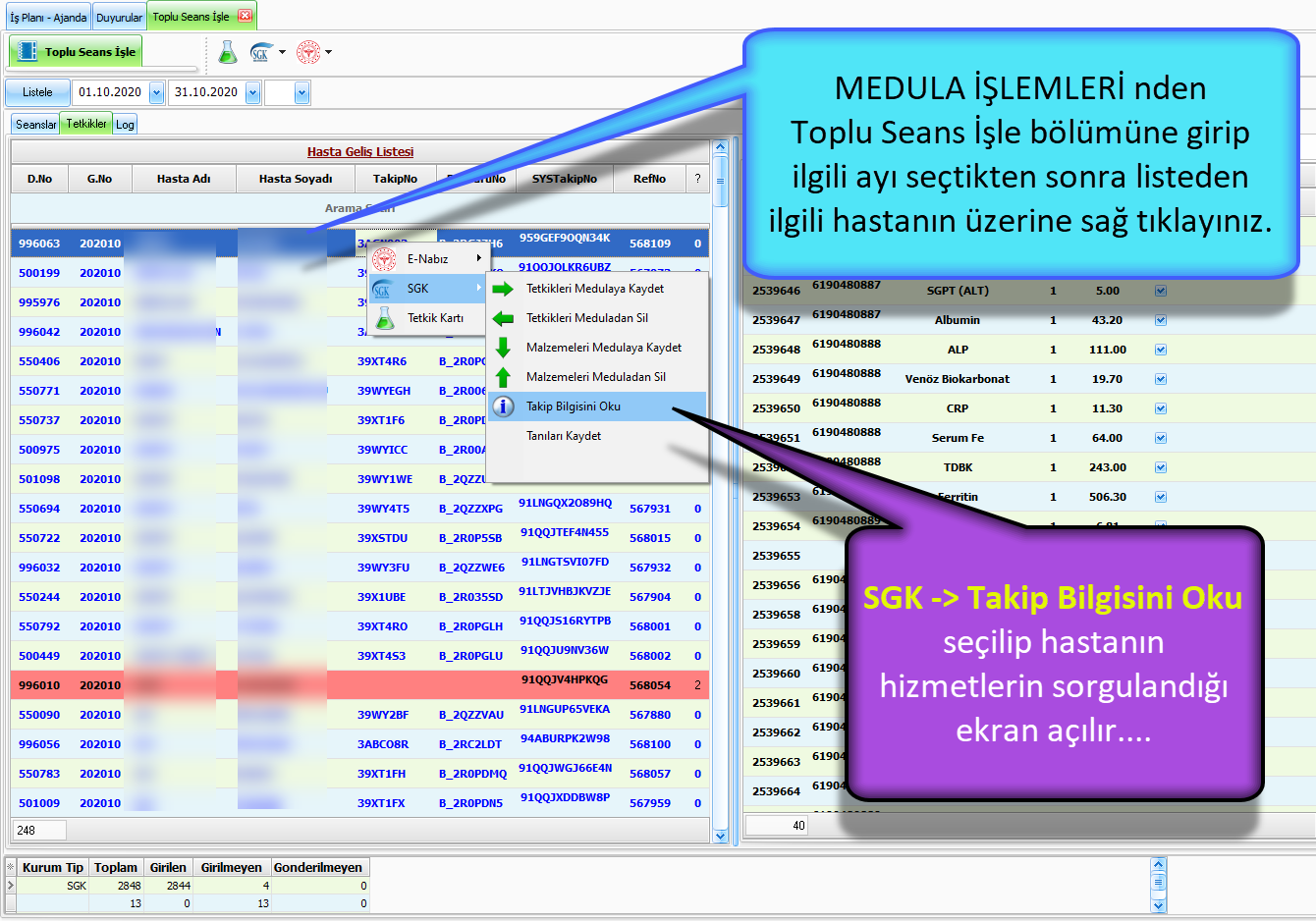Click patient list scrollbar down arrow

(x=720, y=837)
